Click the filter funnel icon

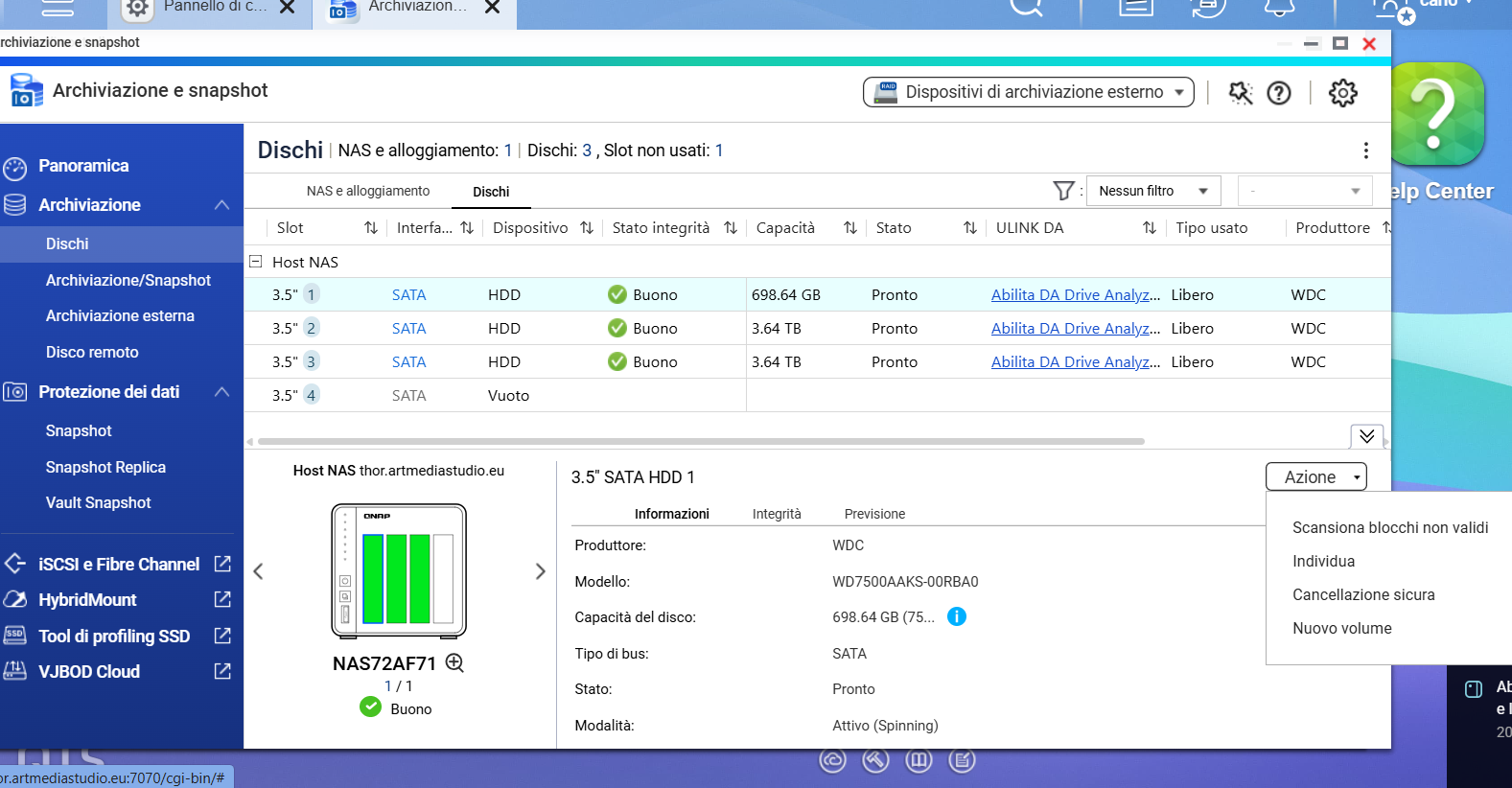(x=1062, y=191)
